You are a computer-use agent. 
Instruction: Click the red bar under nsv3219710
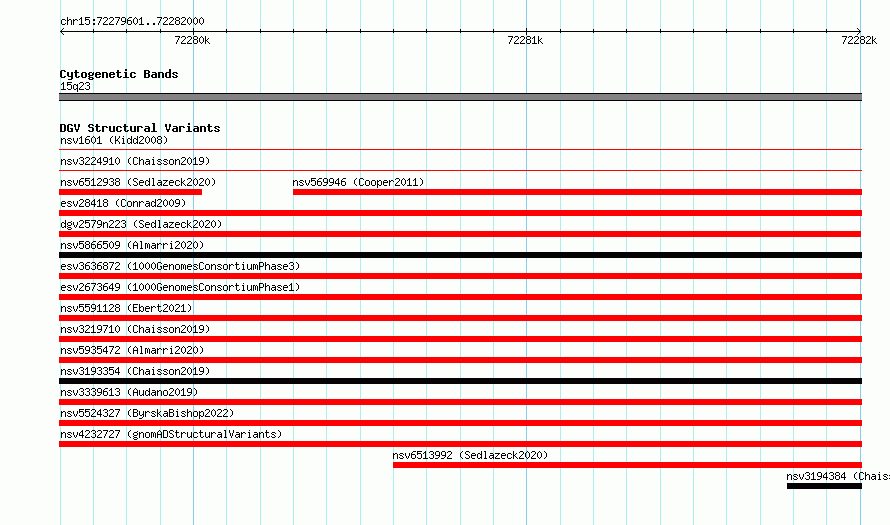coord(460,339)
